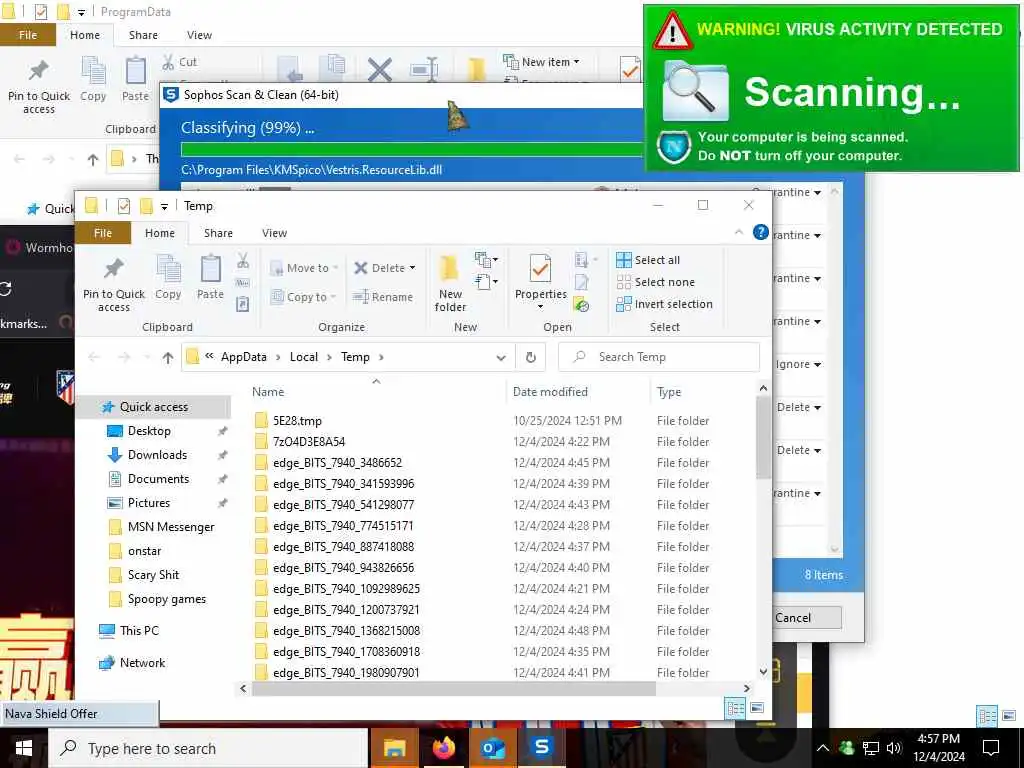Click Select none in Temp ribbon

pyautogui.click(x=655, y=282)
